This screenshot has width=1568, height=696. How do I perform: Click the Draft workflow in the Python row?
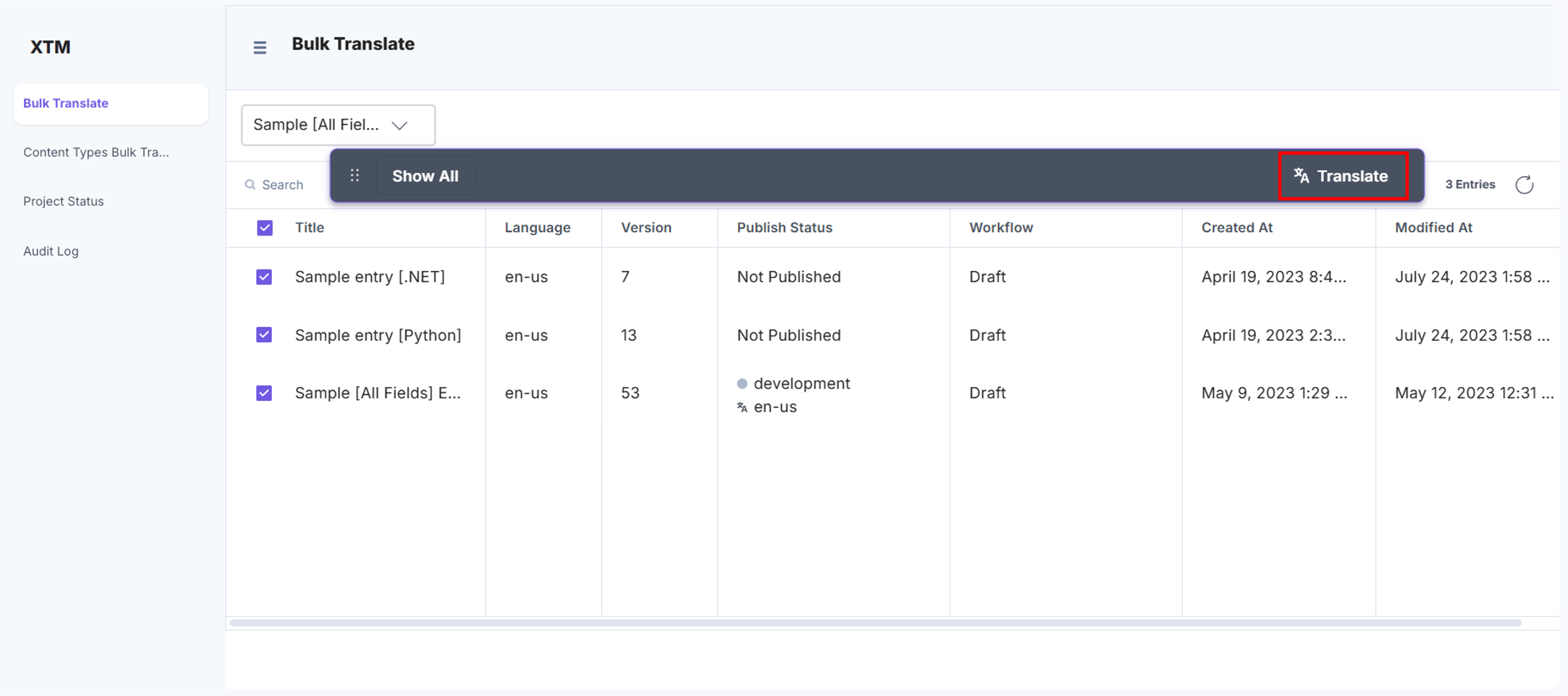click(x=987, y=335)
